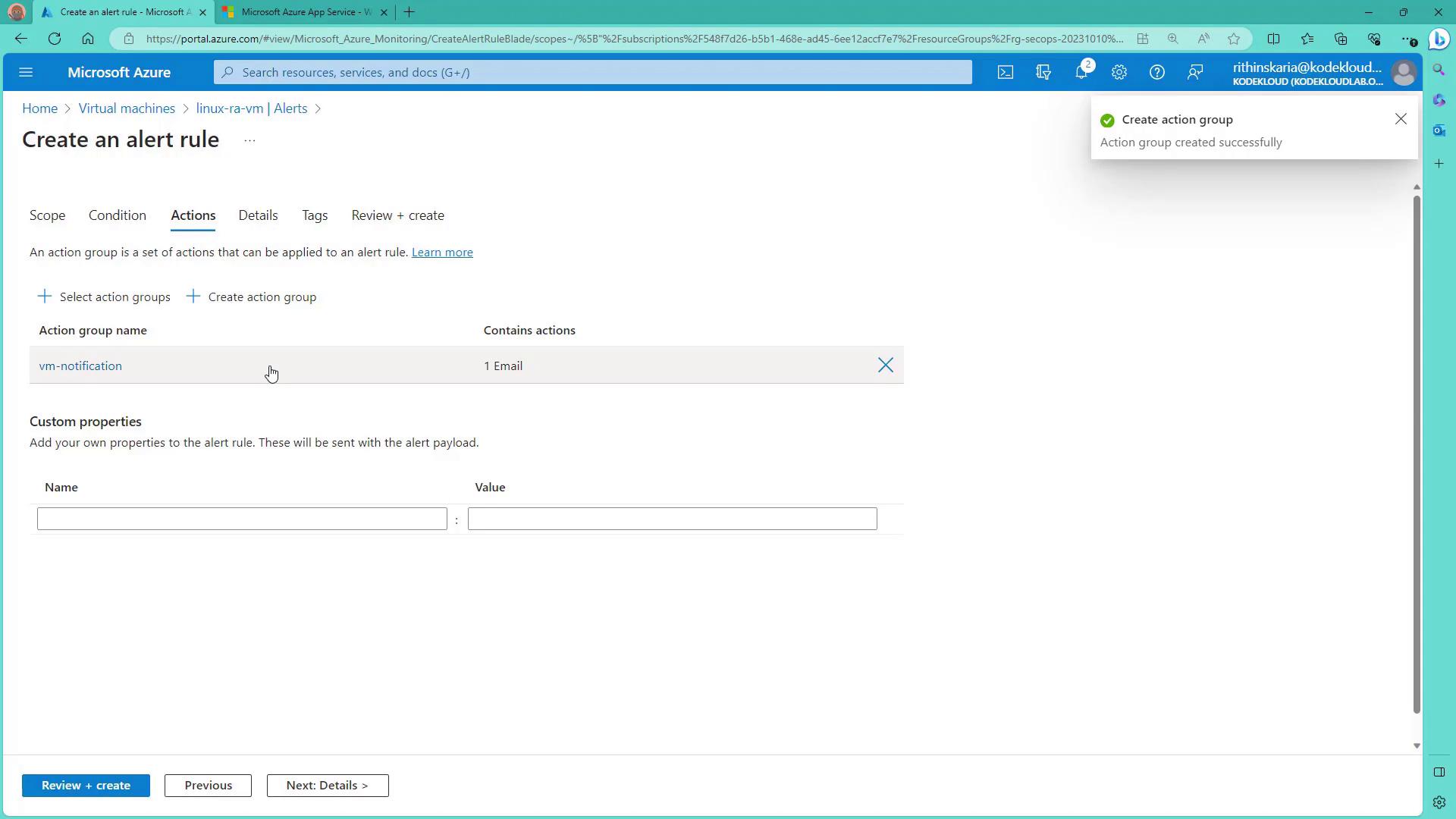Open portal settings gear icon
Screen dimensions: 1456x819
pyautogui.click(x=1119, y=72)
